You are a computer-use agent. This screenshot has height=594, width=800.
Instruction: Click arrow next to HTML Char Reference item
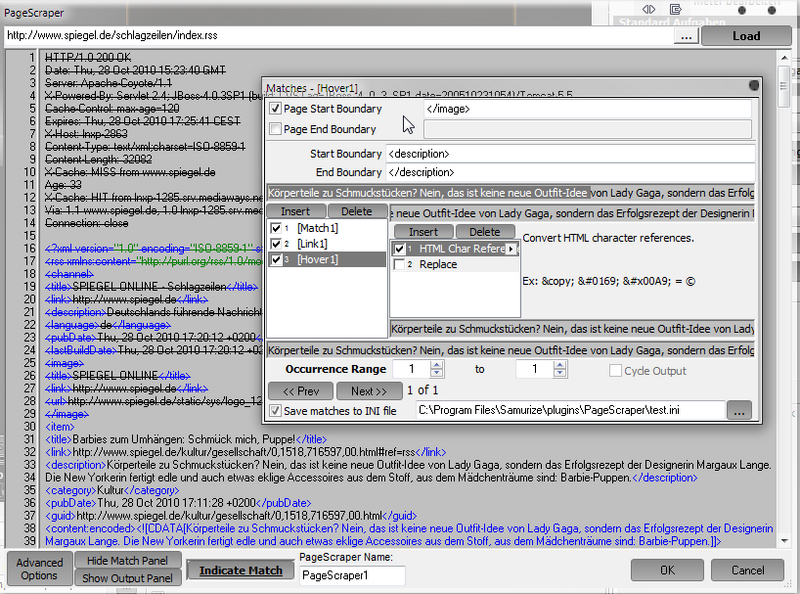(511, 249)
